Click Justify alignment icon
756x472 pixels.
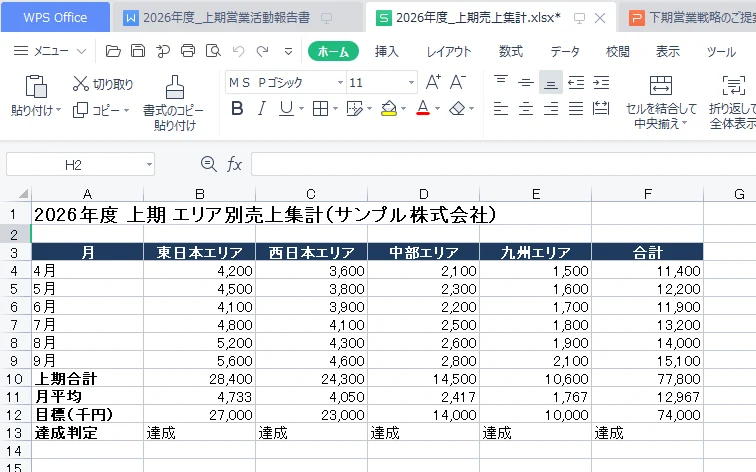coord(576,109)
